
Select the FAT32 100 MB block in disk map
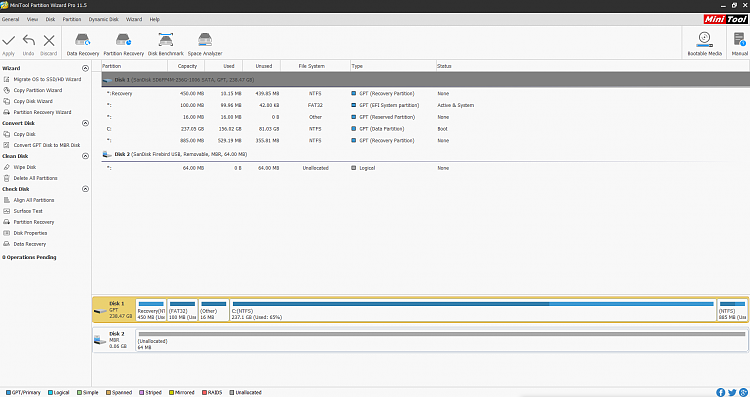[182, 310]
